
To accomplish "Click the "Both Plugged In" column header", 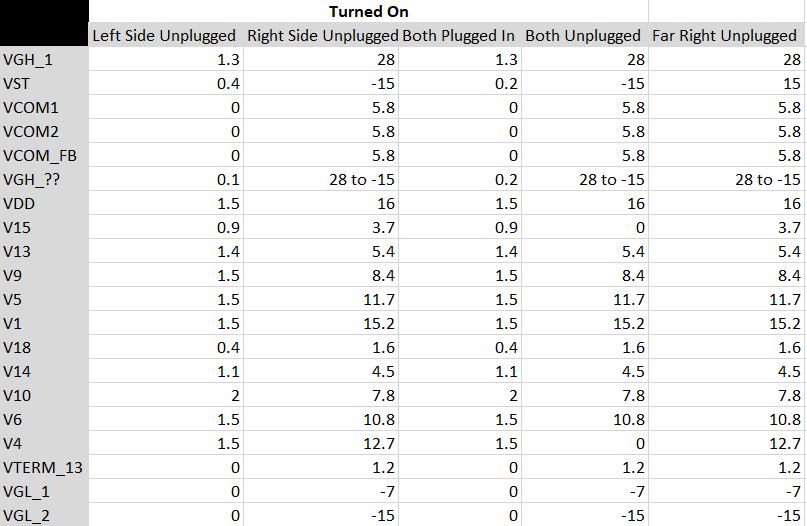I will point(460,35).
